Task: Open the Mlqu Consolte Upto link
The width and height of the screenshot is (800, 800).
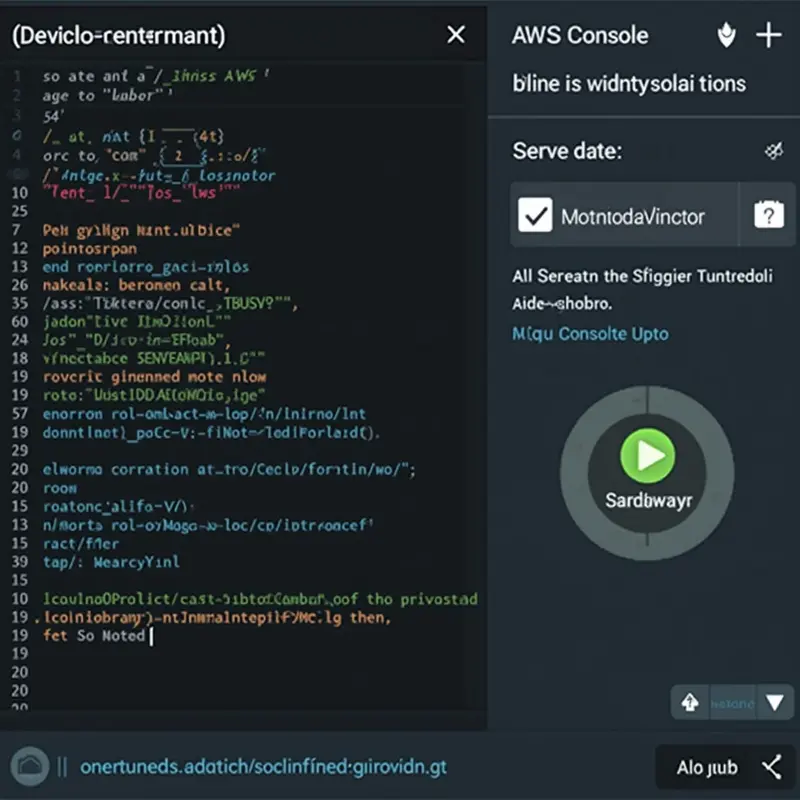Action: pos(590,334)
